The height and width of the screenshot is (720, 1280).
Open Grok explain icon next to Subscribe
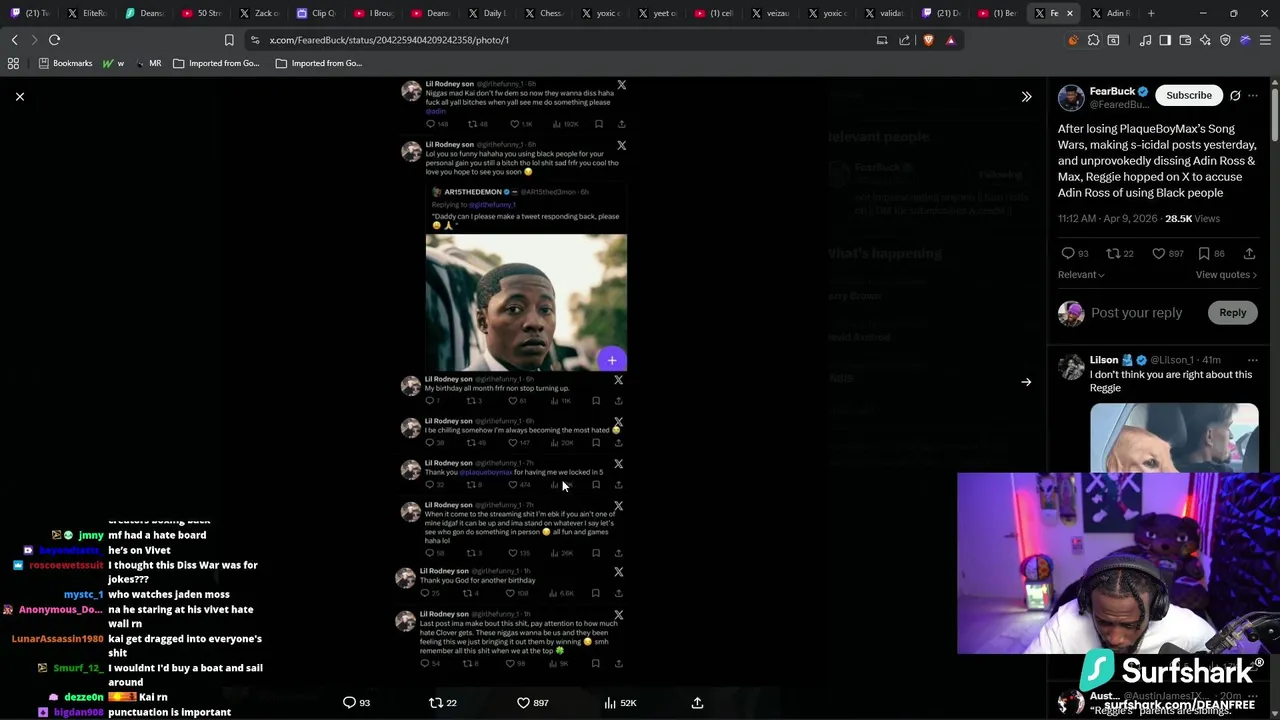coord(1235,95)
